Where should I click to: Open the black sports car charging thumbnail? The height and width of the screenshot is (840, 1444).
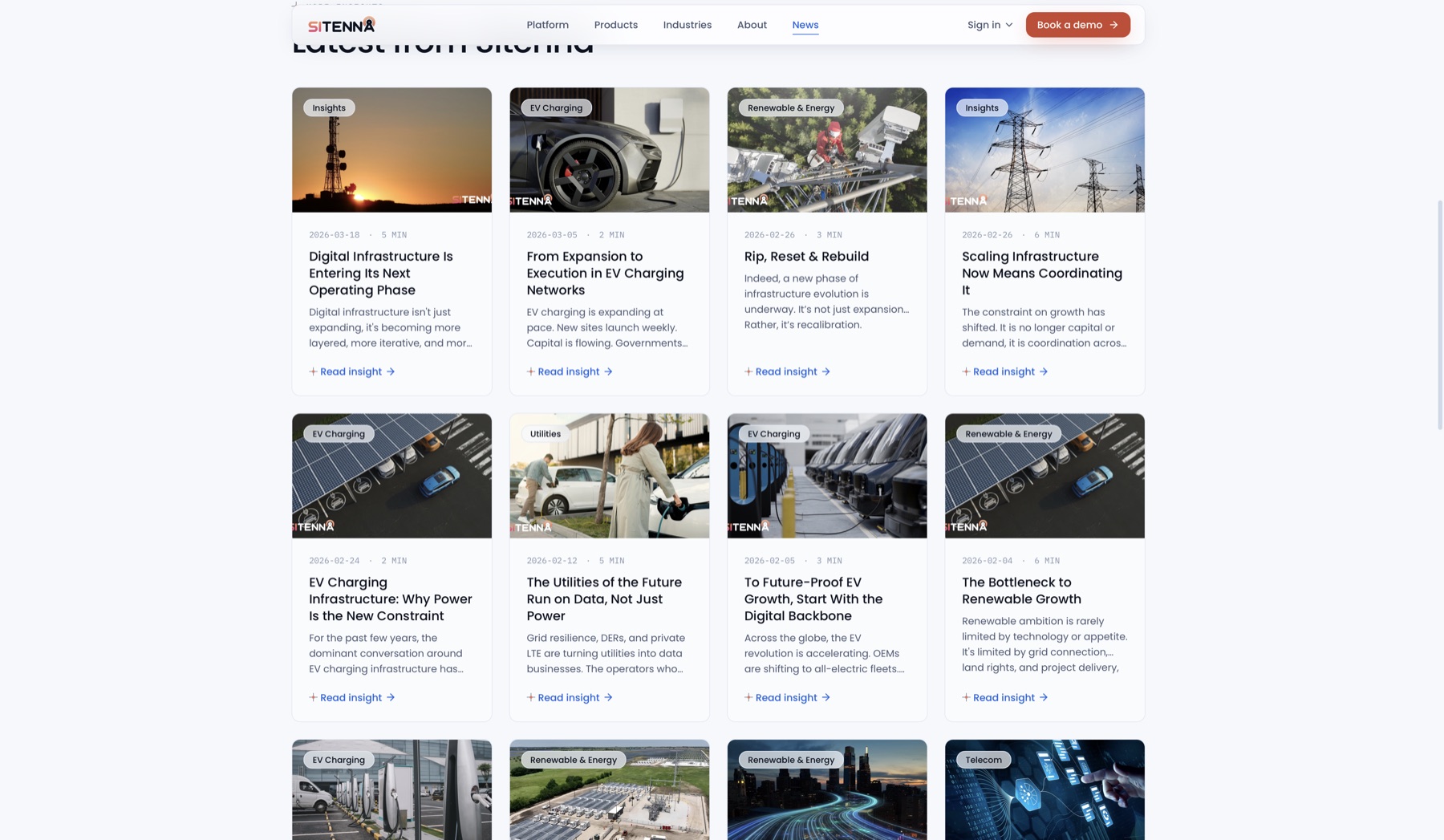(609, 150)
